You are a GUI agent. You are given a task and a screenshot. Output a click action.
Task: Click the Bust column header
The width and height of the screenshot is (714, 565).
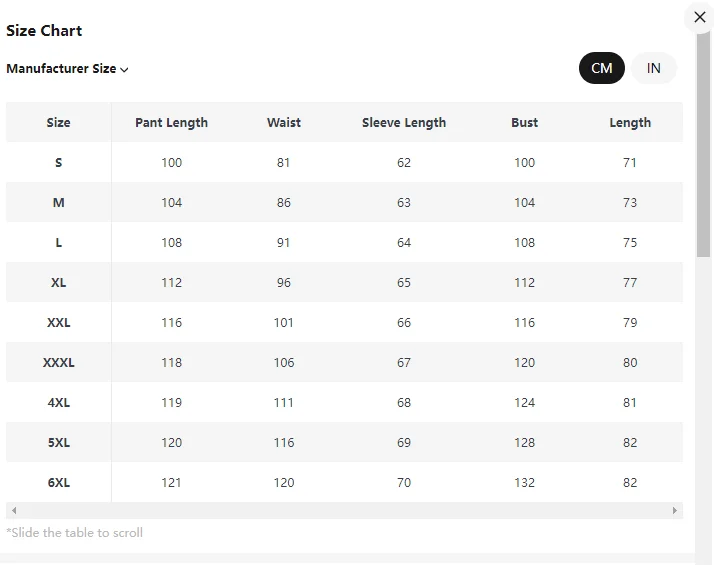pyautogui.click(x=524, y=122)
